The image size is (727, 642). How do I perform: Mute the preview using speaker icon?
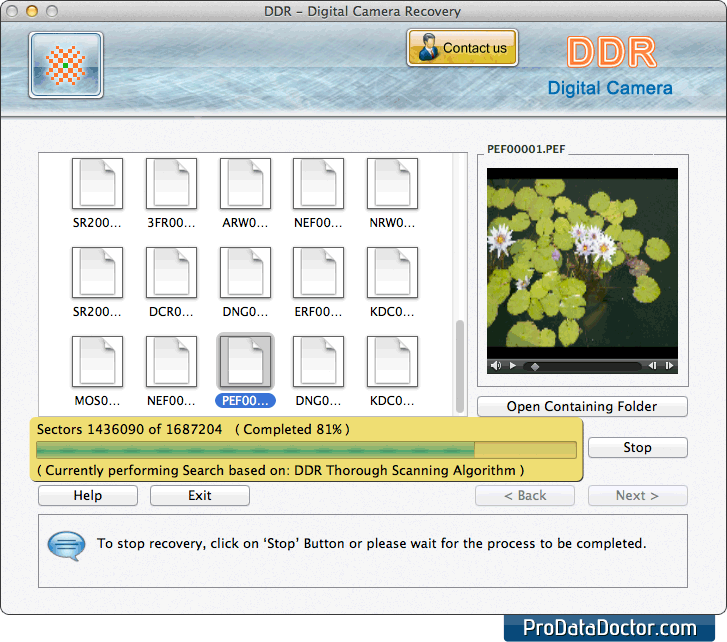coord(496,366)
